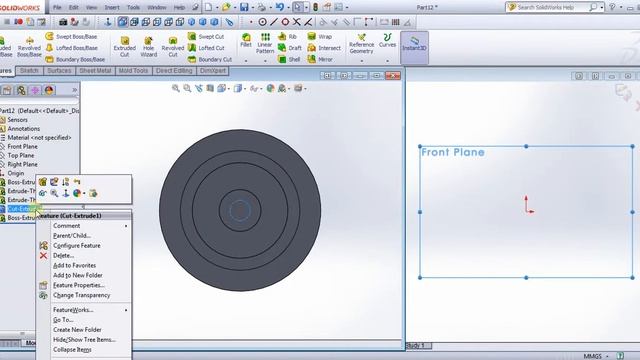Click the Undo icon
Viewport: 640px width, 360px height.
(280, 7)
